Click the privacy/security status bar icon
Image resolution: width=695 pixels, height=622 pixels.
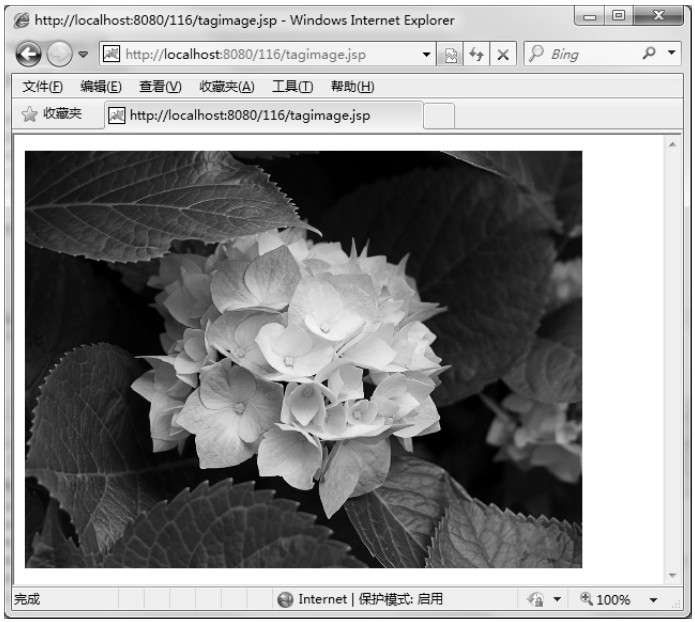535,600
